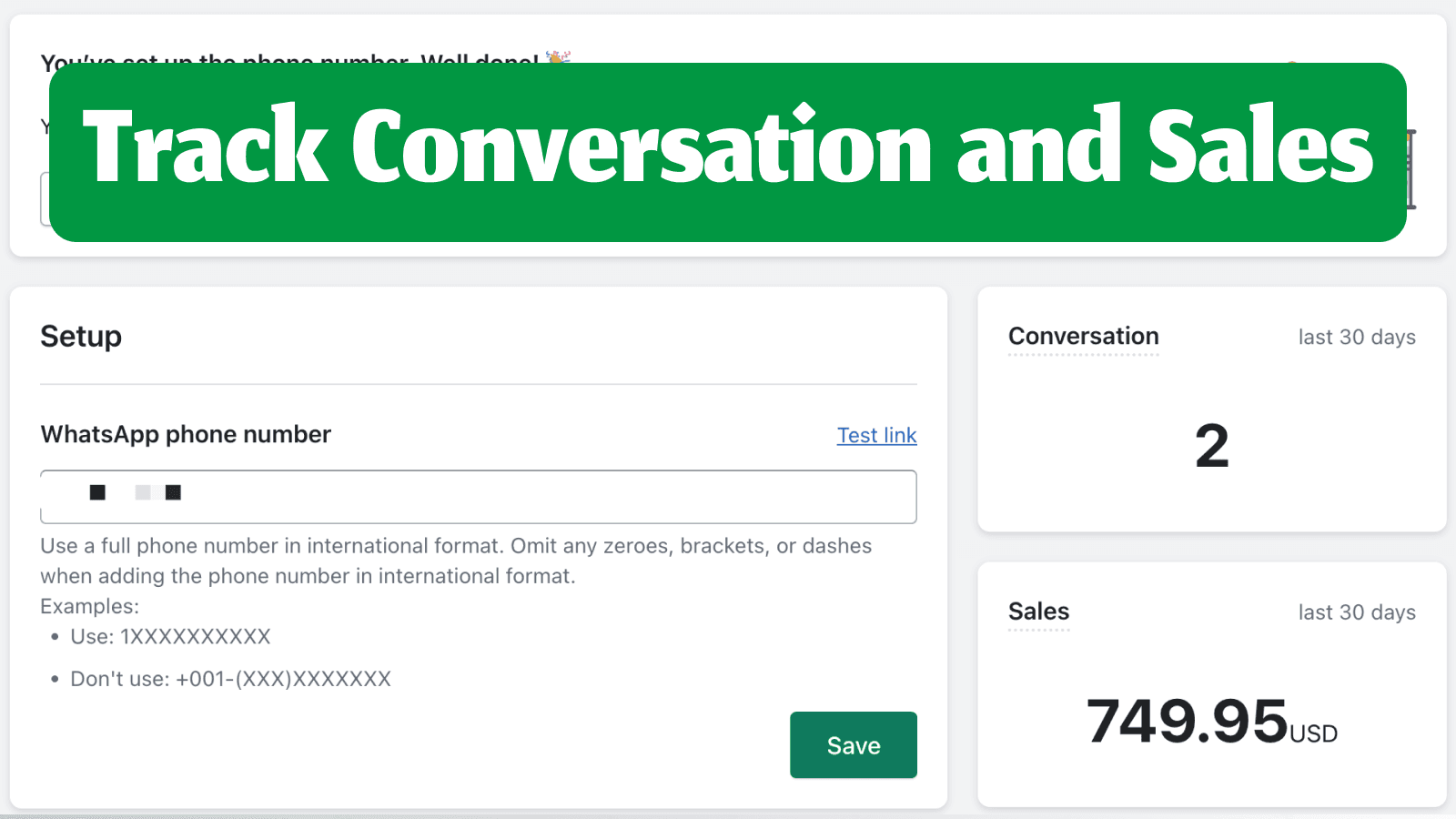This screenshot has height=819, width=1456.
Task: Click the Save button
Action: coord(853,744)
